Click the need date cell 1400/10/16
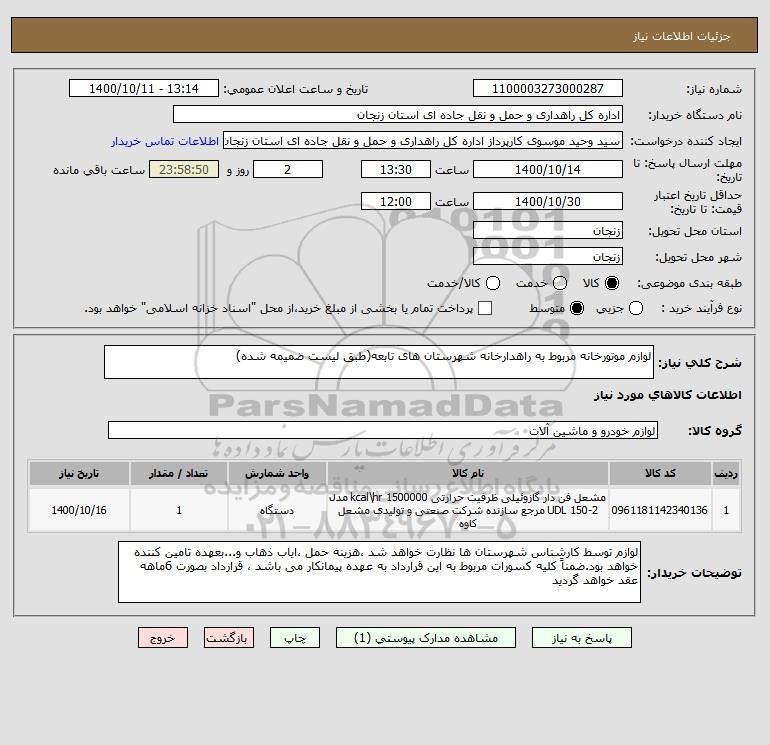Viewport: 770px width, 745px height. [79, 510]
